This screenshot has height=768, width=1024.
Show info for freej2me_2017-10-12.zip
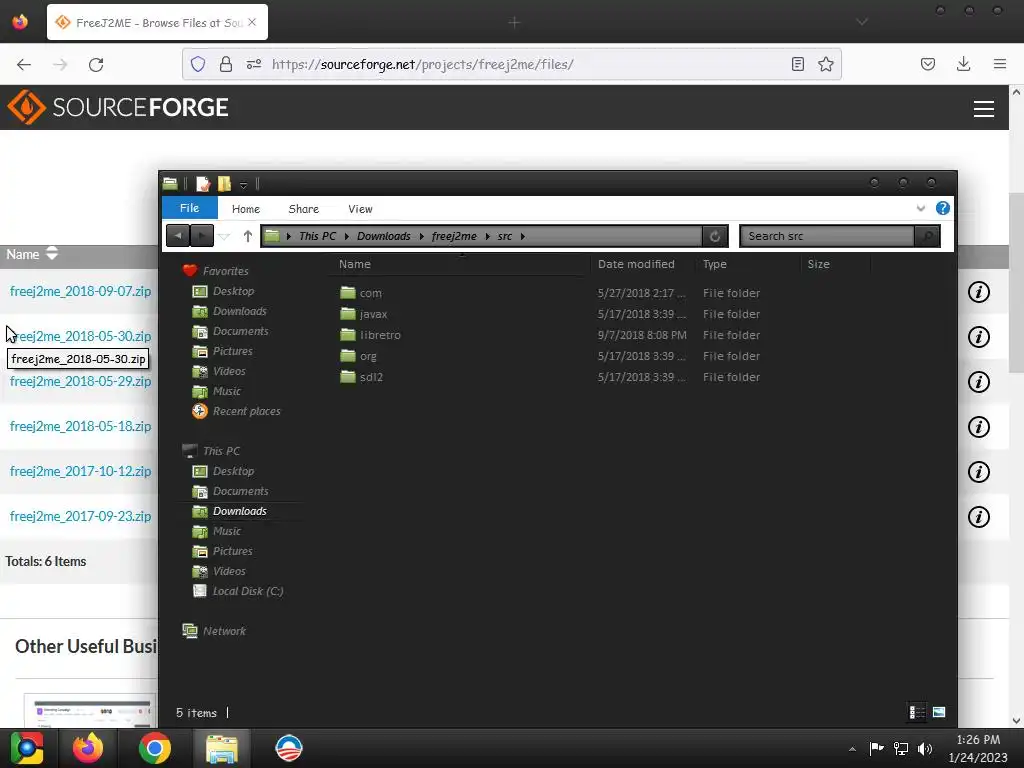[x=978, y=472]
